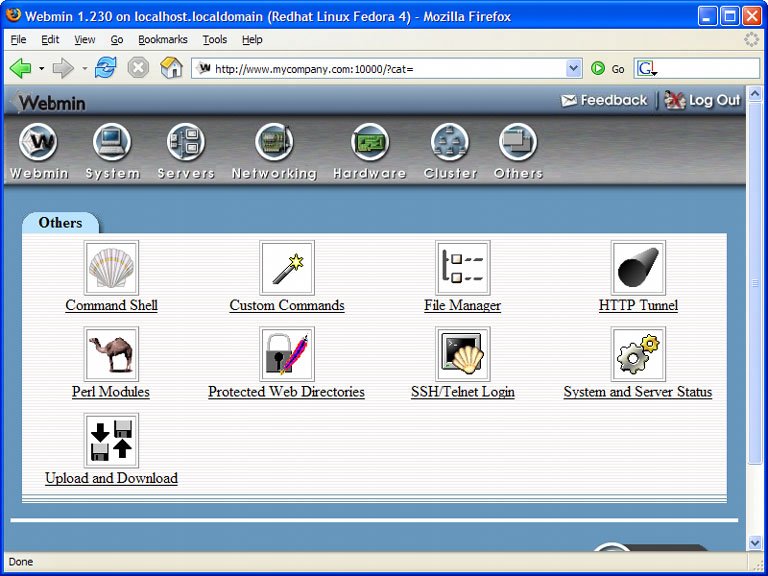Open the File Manager tree icon
Viewport: 768px width, 576px height.
462,268
